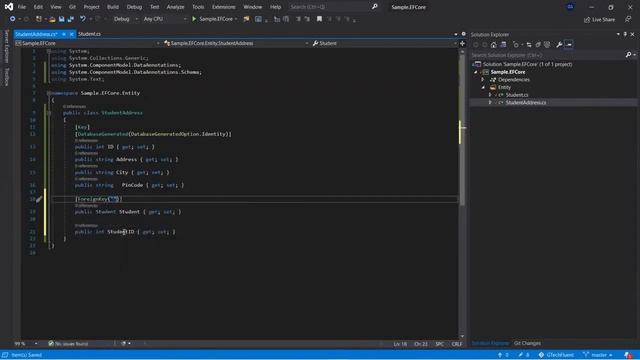Click the Search Solution Explorer field
This screenshot has width=640, height=360.
coord(547,55)
